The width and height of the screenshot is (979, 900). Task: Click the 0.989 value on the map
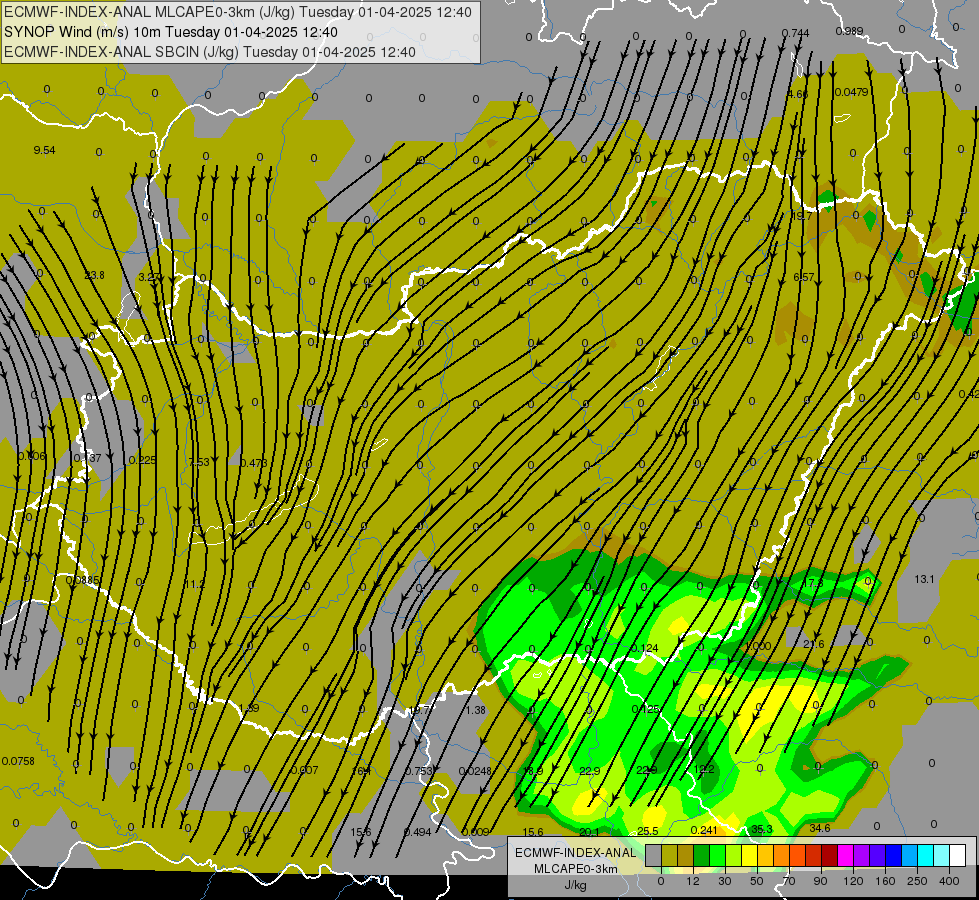pos(849,31)
